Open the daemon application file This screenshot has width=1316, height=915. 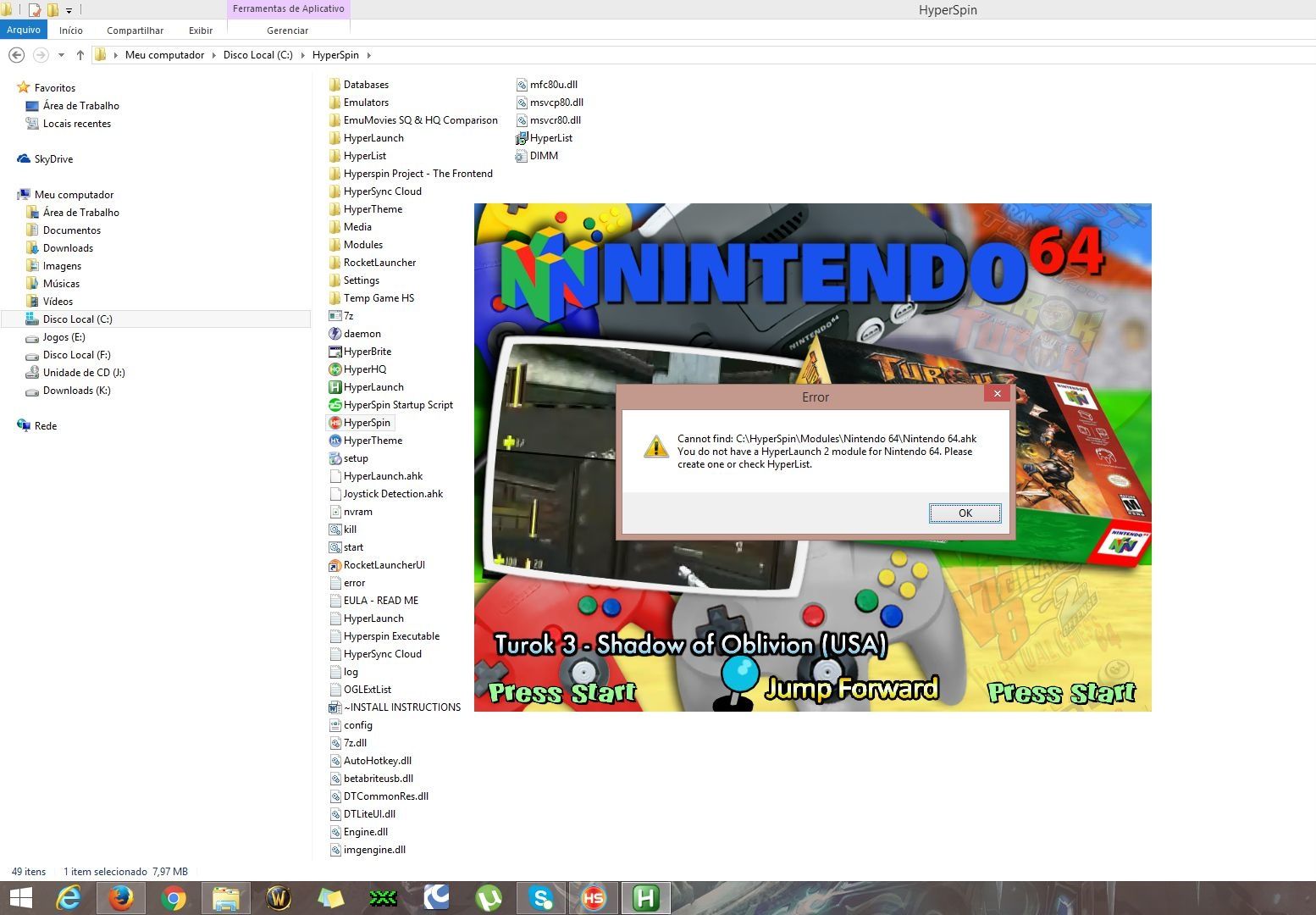(x=355, y=334)
